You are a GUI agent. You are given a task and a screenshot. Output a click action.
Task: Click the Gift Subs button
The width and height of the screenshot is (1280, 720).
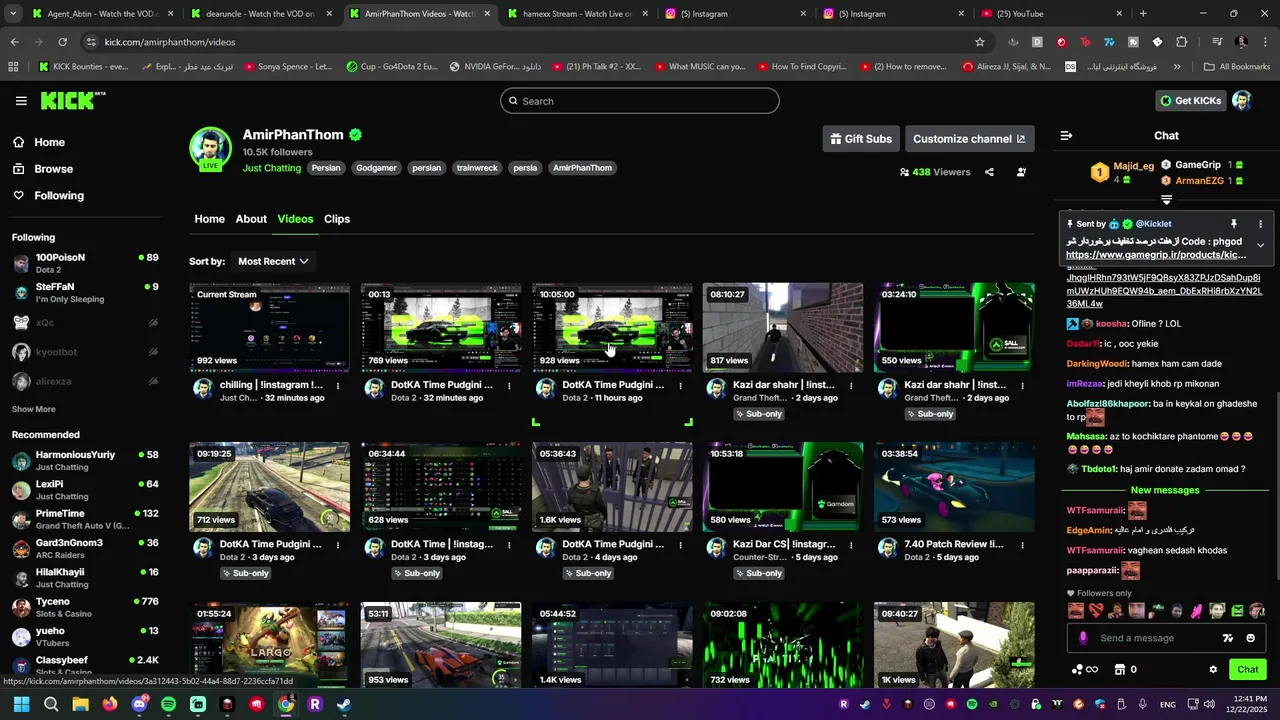(x=860, y=139)
